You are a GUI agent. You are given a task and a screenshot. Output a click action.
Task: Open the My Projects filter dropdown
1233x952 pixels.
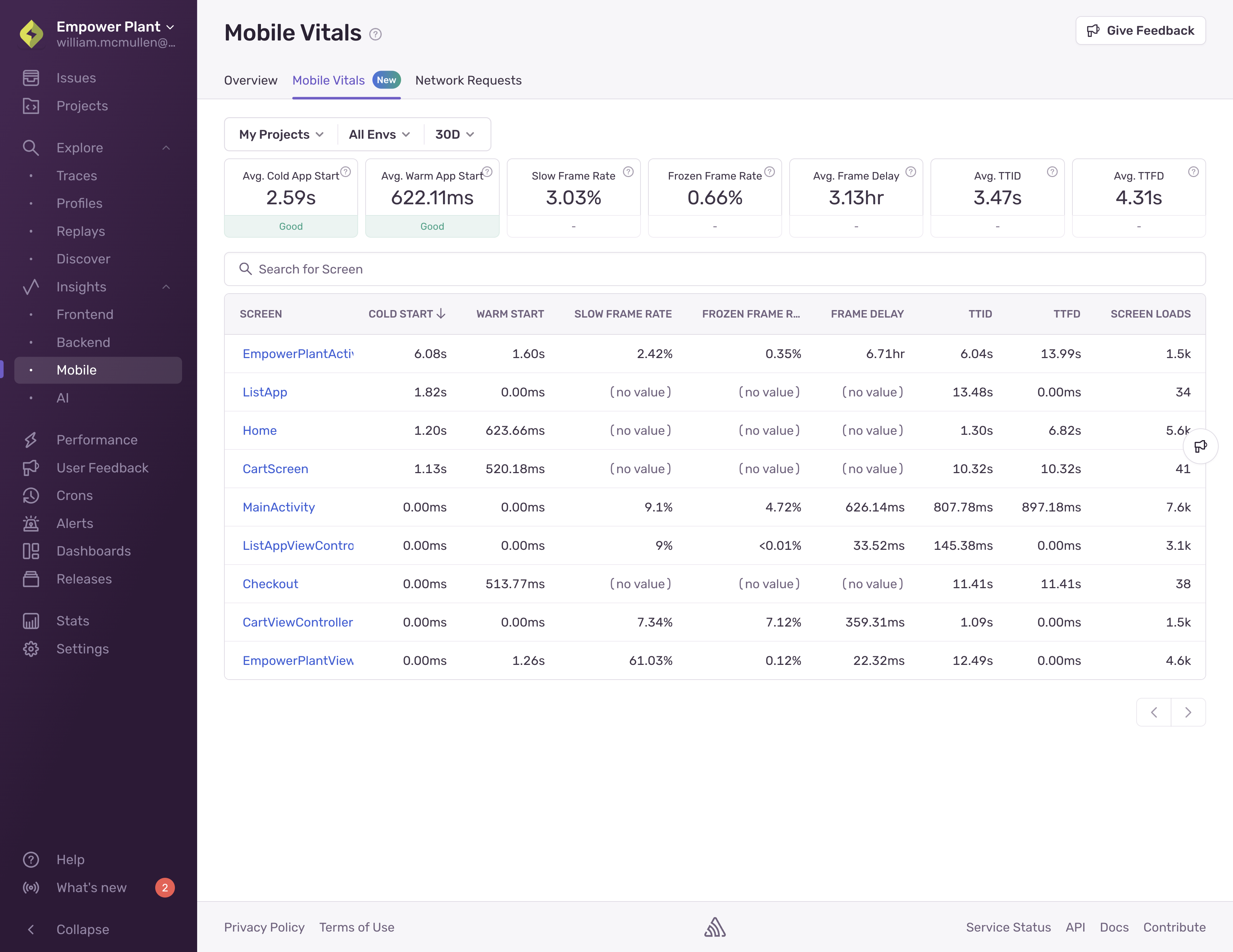click(x=281, y=134)
